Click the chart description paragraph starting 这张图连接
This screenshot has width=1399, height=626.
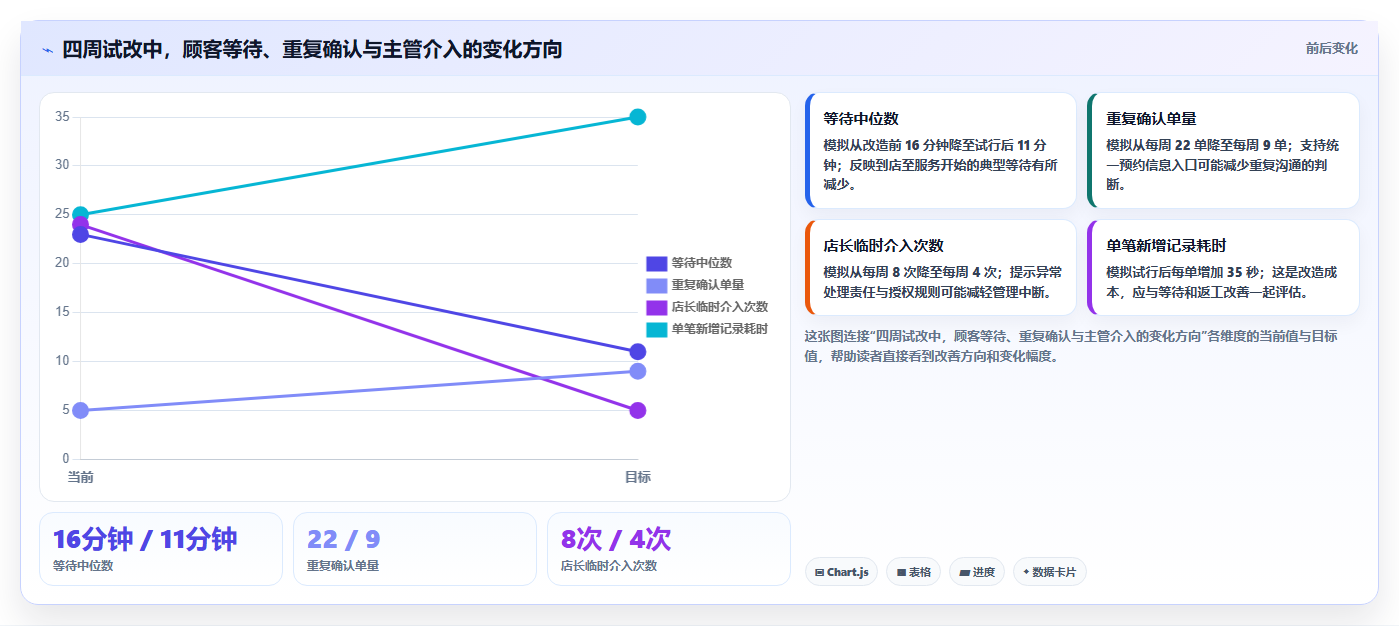click(x=1070, y=346)
